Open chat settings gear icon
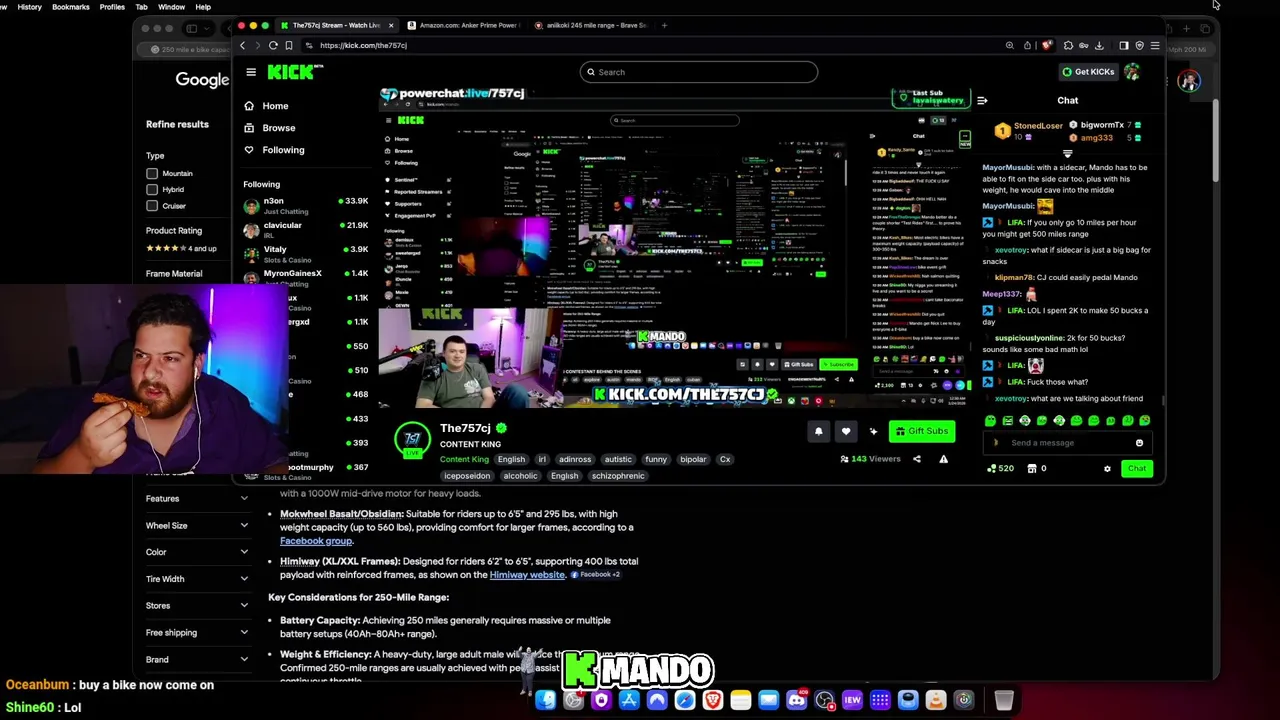 (1107, 469)
